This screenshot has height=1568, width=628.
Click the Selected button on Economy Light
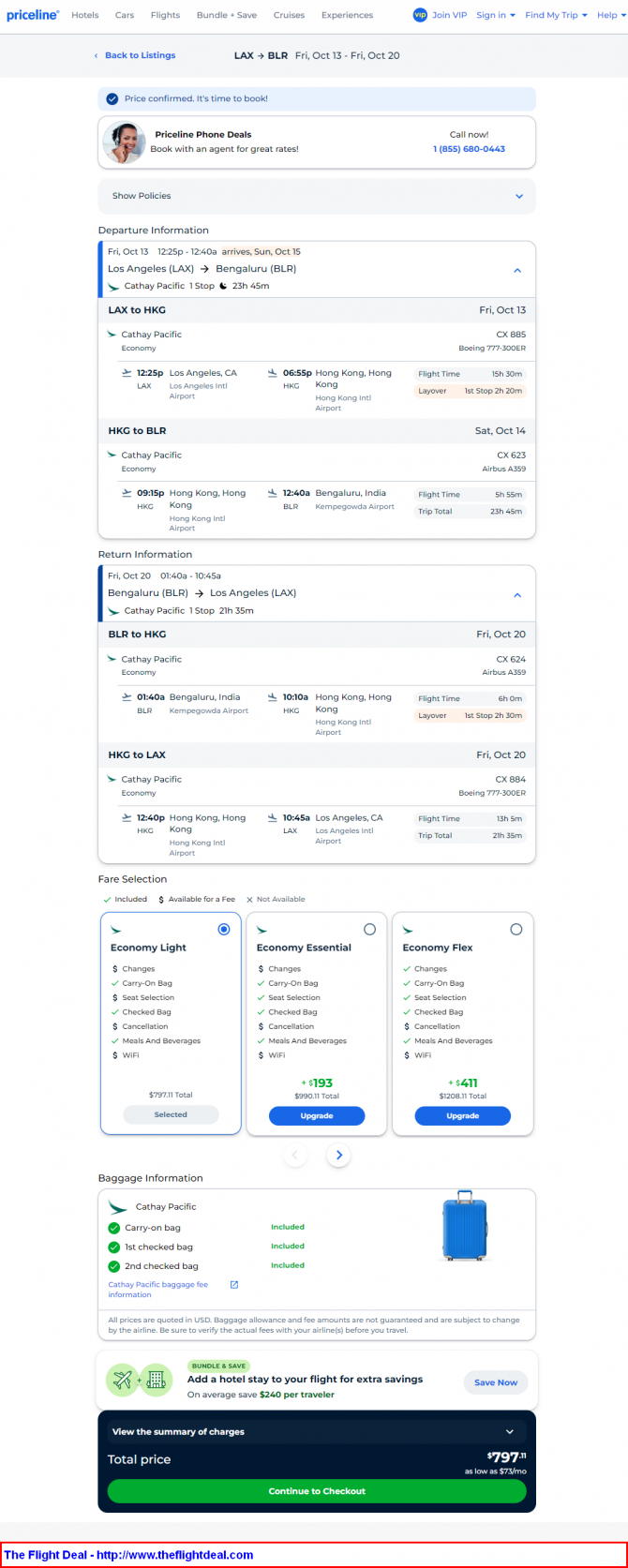[171, 1114]
